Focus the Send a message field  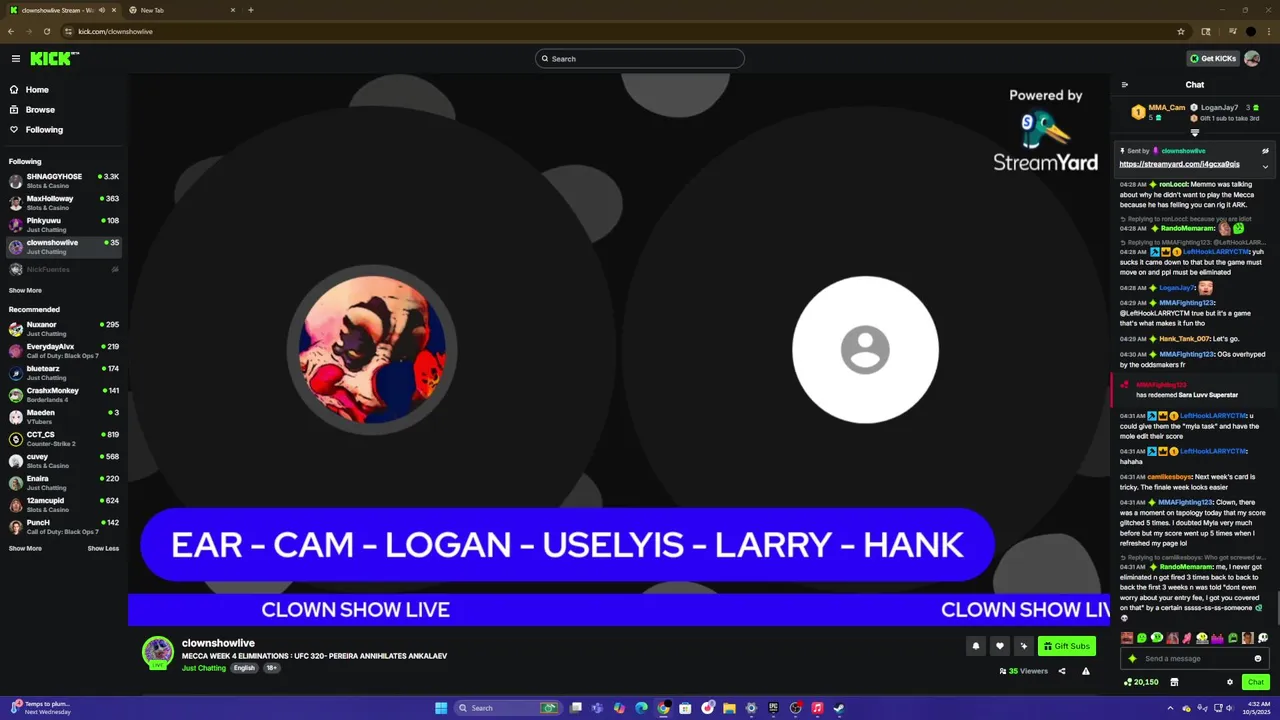tap(1195, 659)
